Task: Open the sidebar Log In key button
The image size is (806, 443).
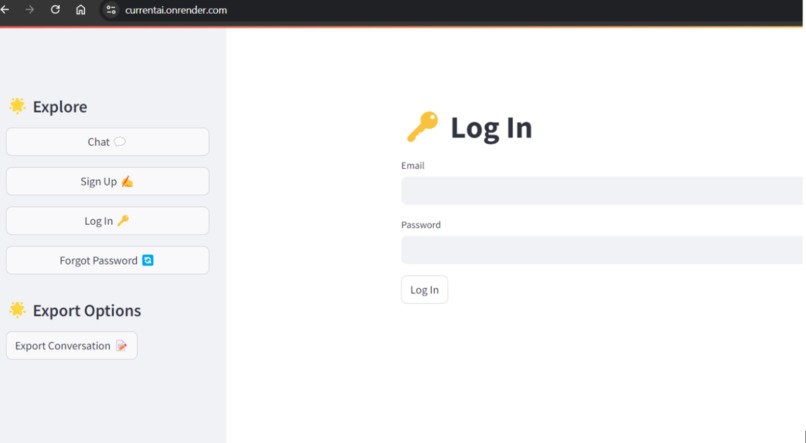Action: (107, 221)
